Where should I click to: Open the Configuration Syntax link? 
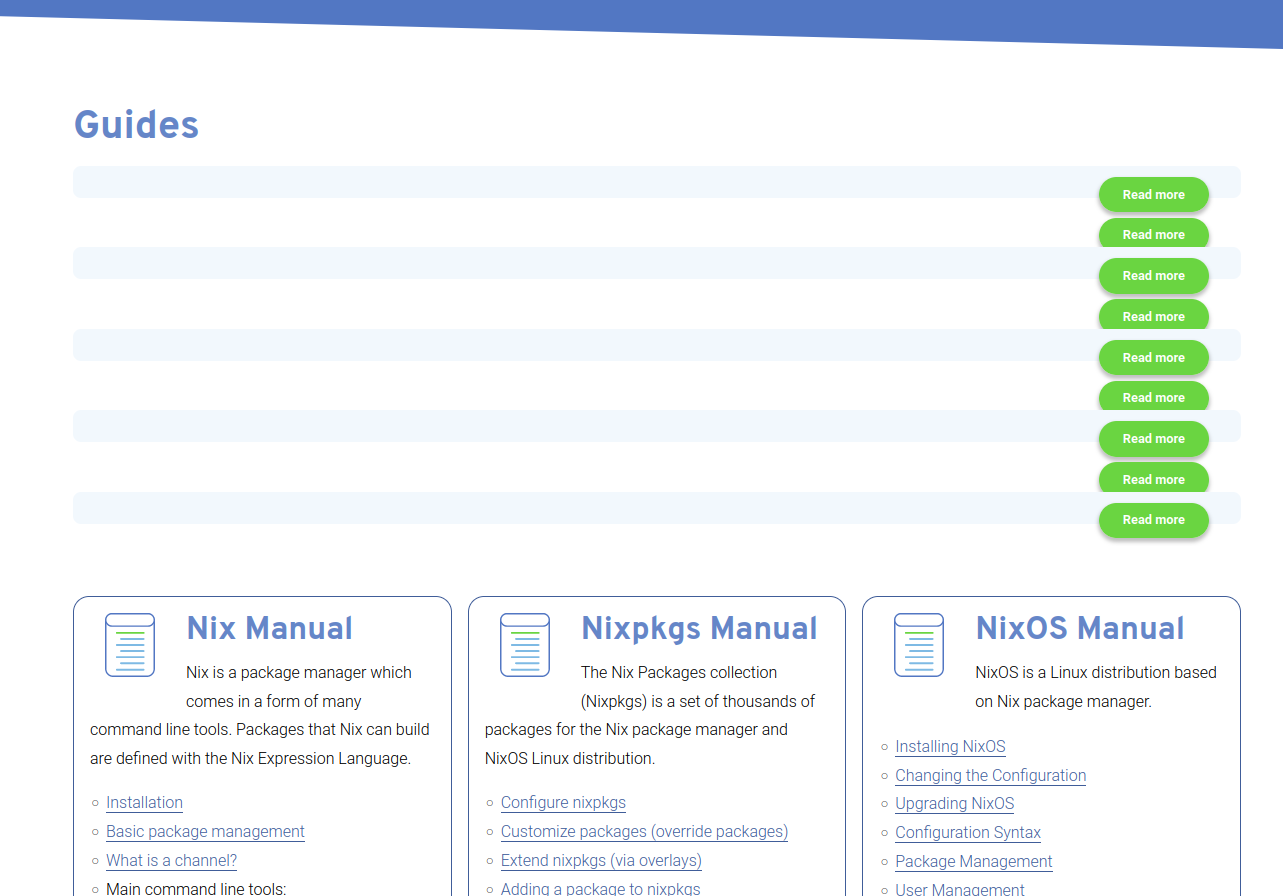tap(967, 832)
